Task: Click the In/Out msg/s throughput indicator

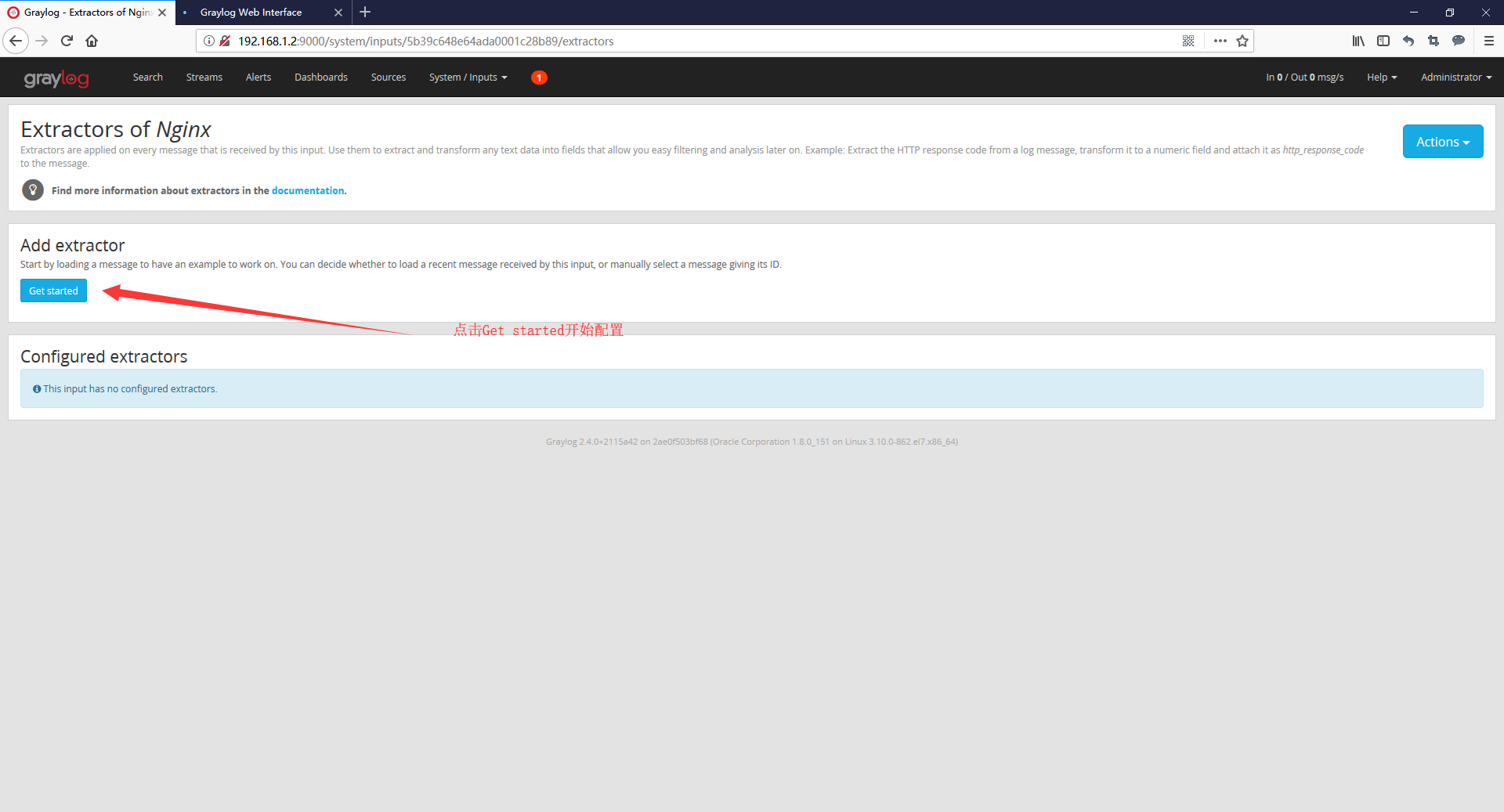Action: coord(1304,78)
